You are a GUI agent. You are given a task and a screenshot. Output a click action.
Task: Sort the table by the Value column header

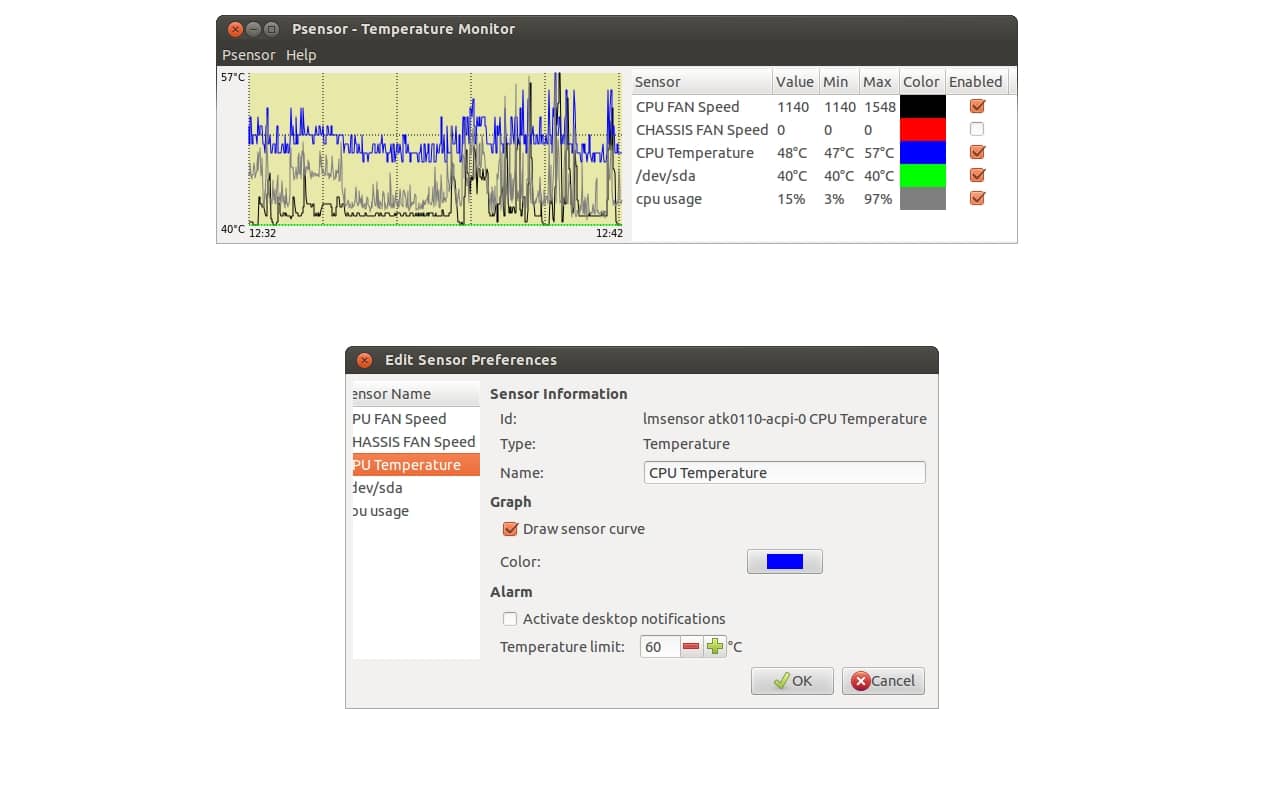(795, 82)
